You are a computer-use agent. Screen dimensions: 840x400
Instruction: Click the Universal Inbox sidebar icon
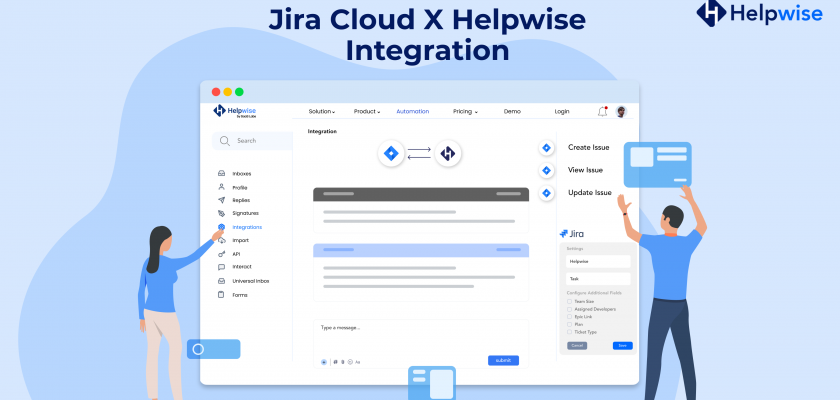tap(221, 281)
